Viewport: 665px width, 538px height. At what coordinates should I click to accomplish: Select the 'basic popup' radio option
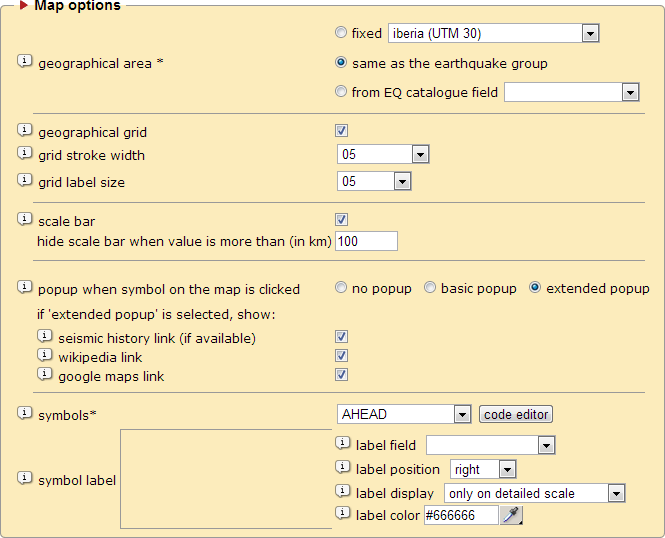pos(430,288)
